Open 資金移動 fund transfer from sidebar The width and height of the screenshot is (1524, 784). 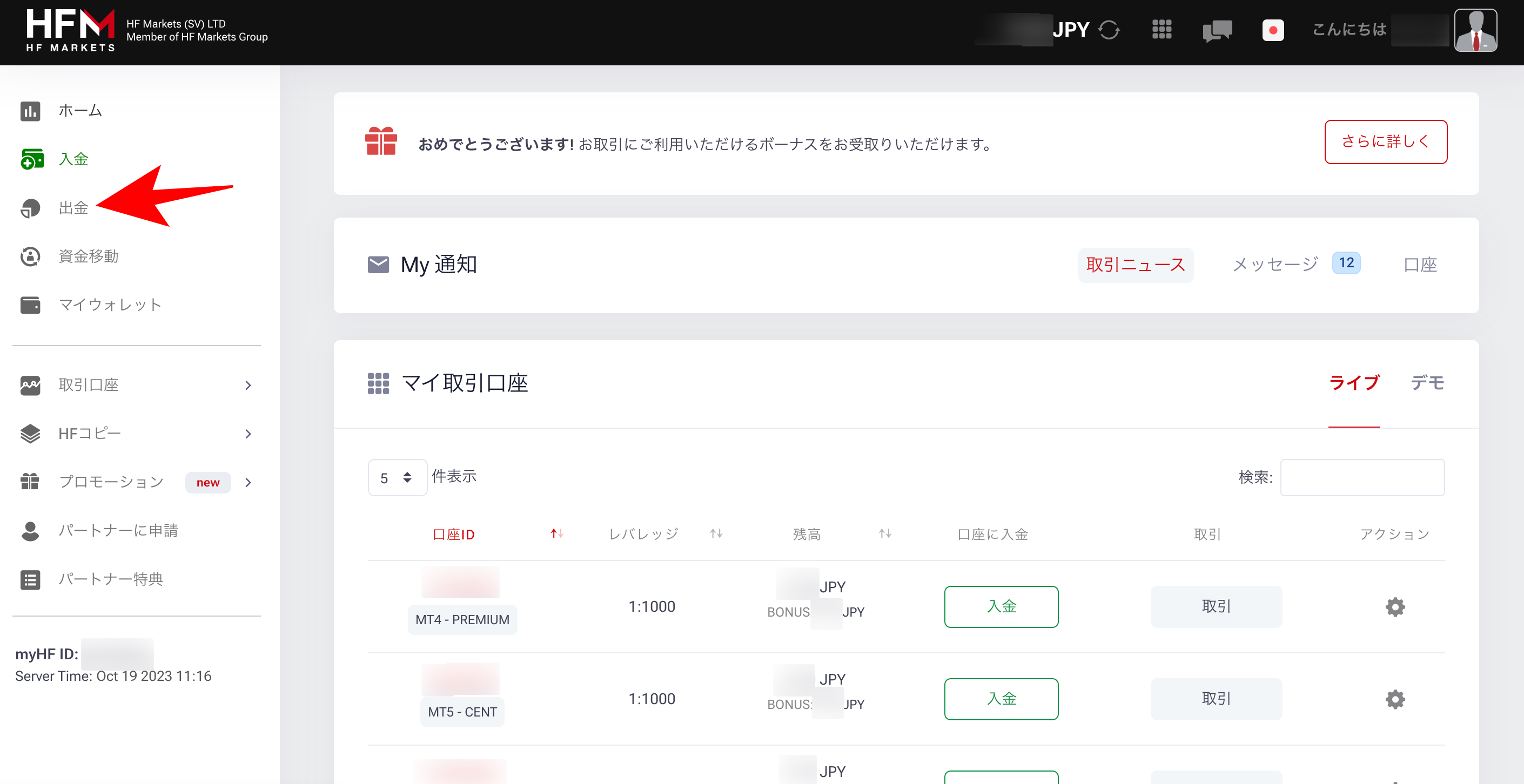[x=30, y=256]
